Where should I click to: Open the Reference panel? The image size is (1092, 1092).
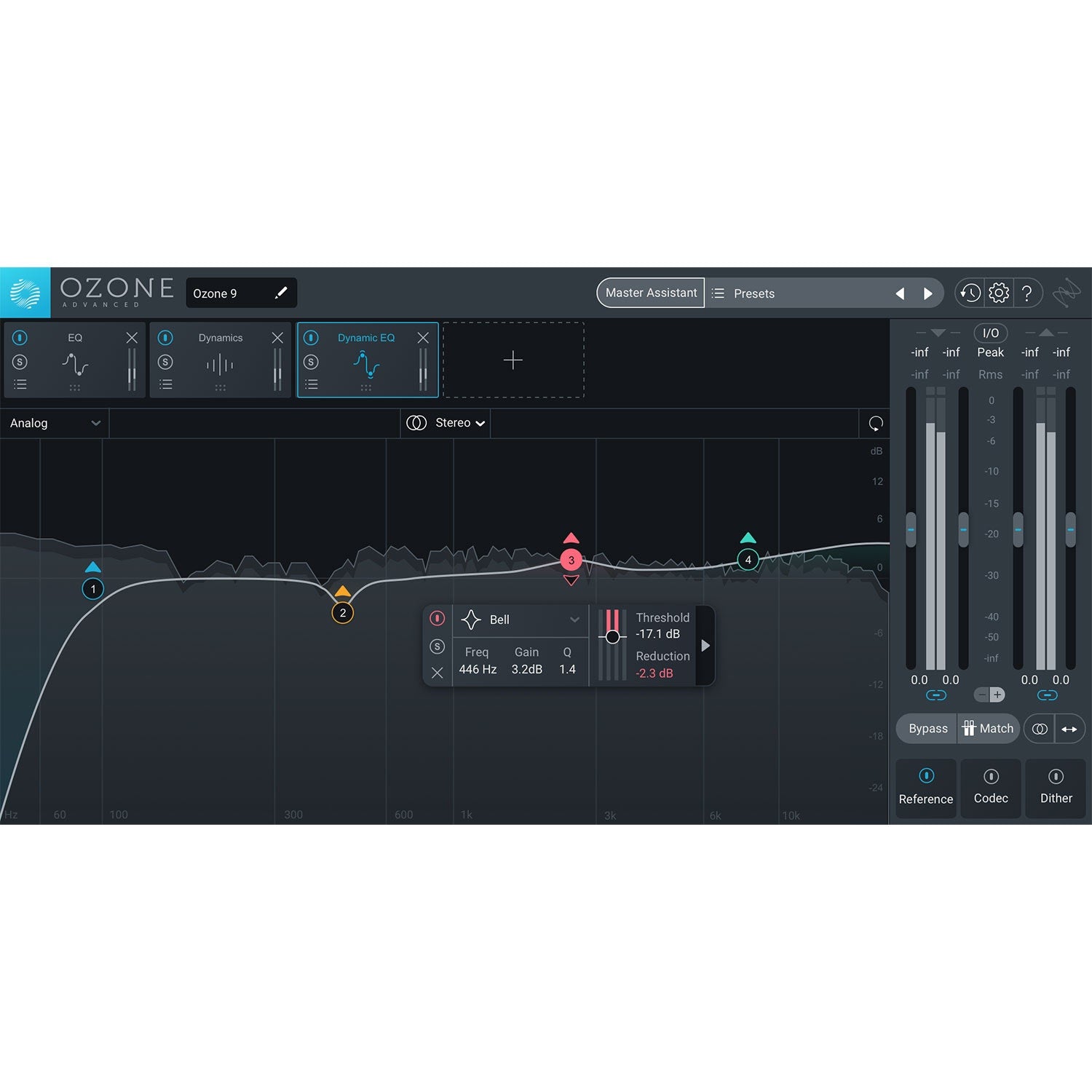pos(926,788)
